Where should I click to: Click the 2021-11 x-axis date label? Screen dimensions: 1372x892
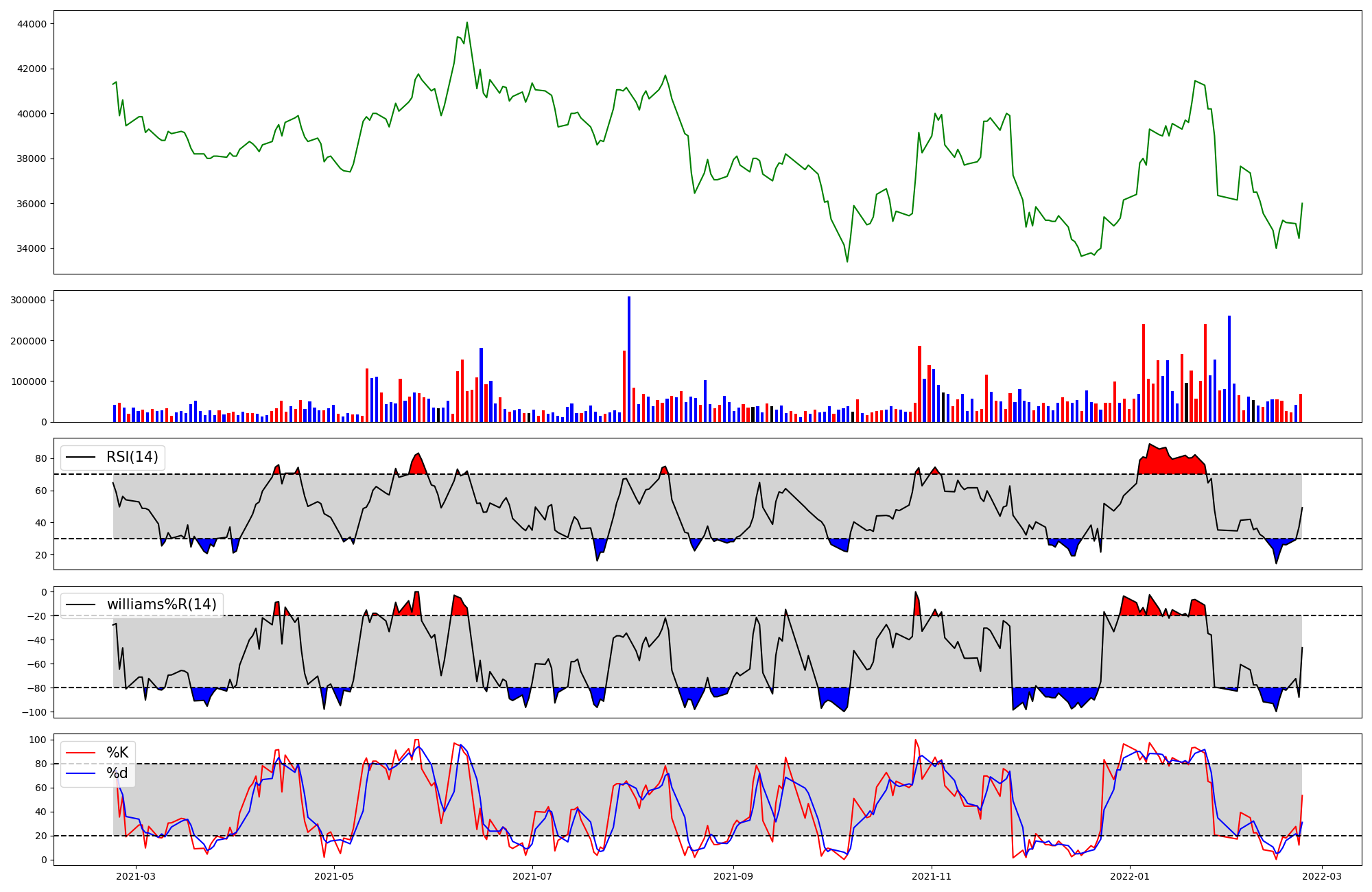coord(932,876)
